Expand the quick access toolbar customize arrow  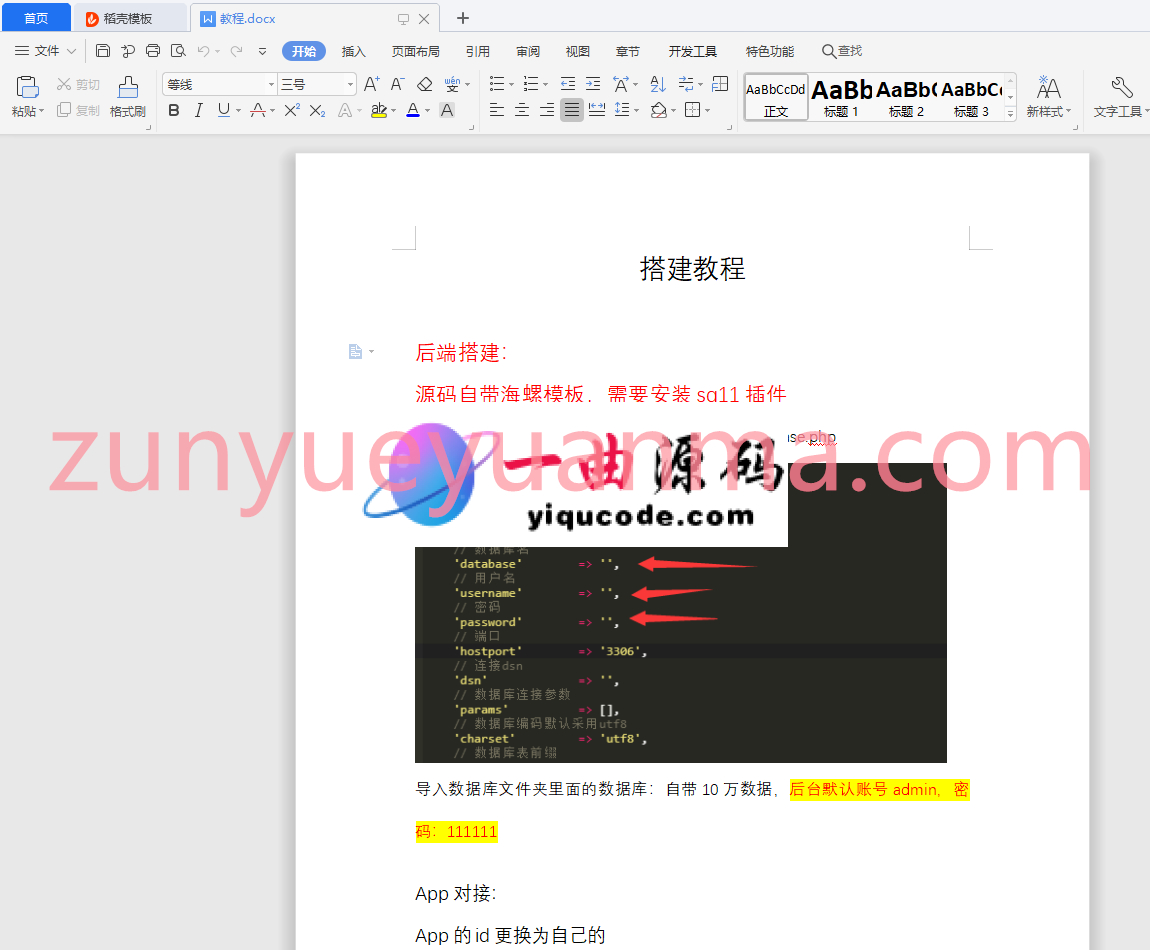pyautogui.click(x=262, y=51)
